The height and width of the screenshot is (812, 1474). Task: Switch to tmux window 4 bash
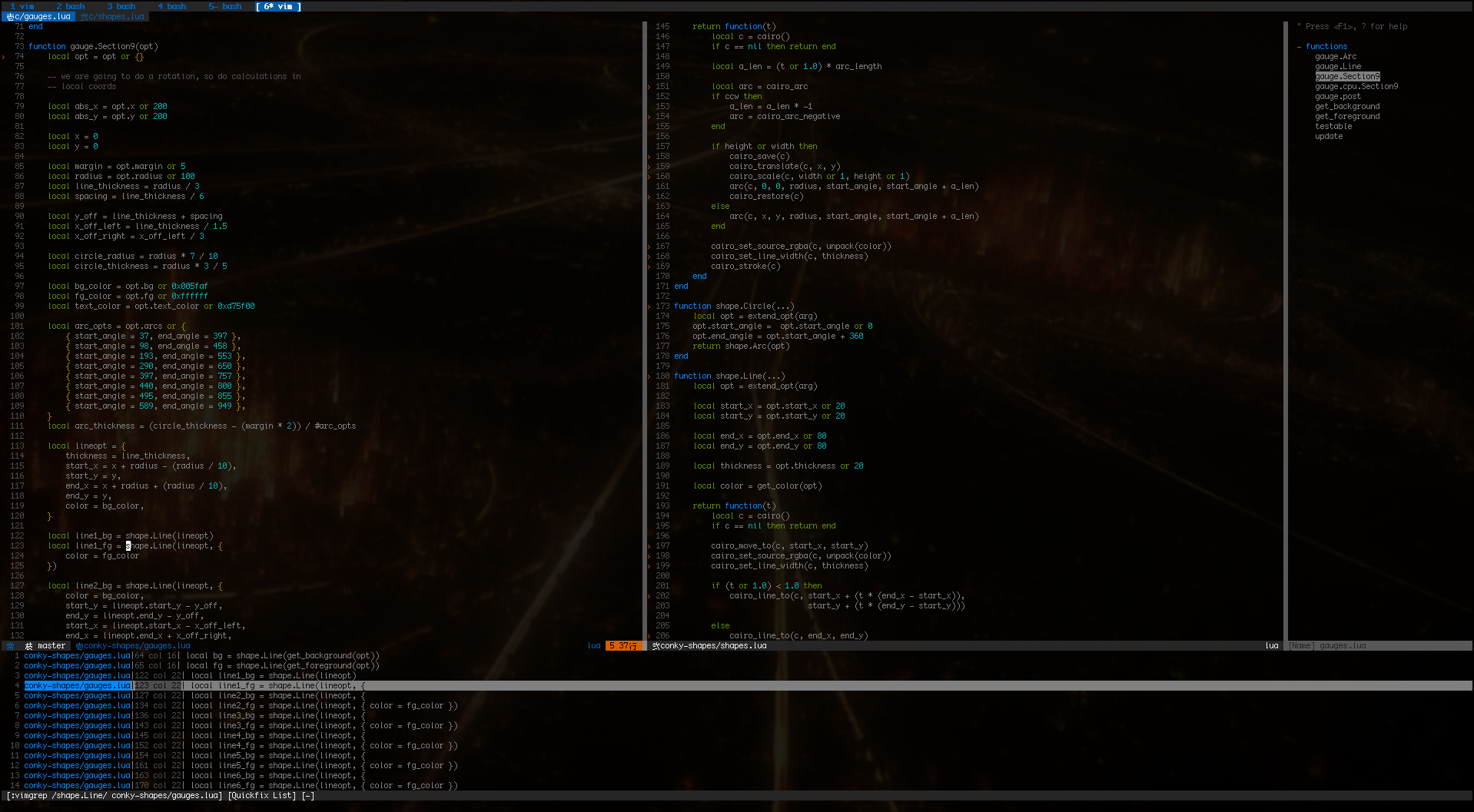pos(171,6)
